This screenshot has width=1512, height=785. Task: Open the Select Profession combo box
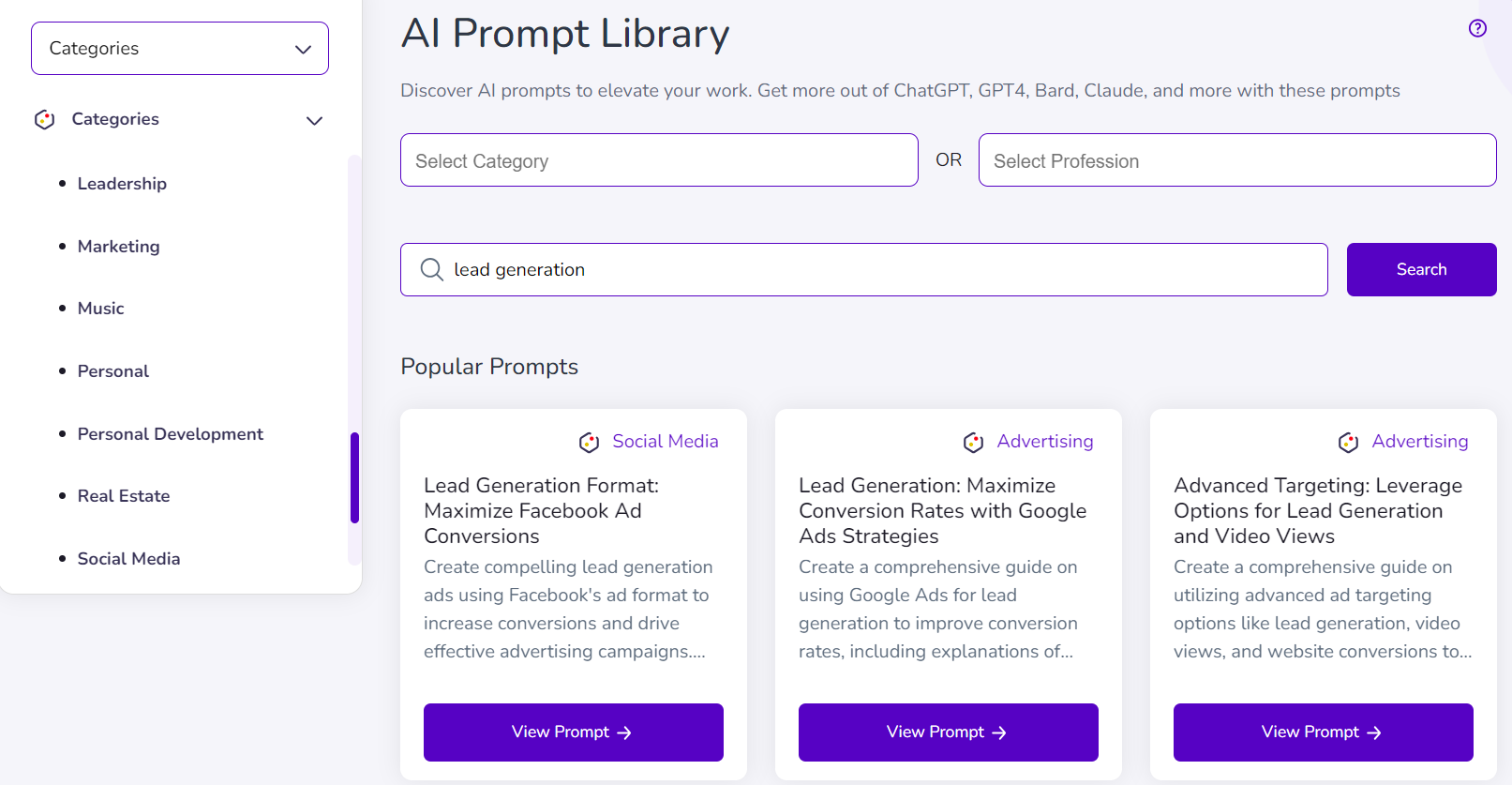click(1237, 160)
